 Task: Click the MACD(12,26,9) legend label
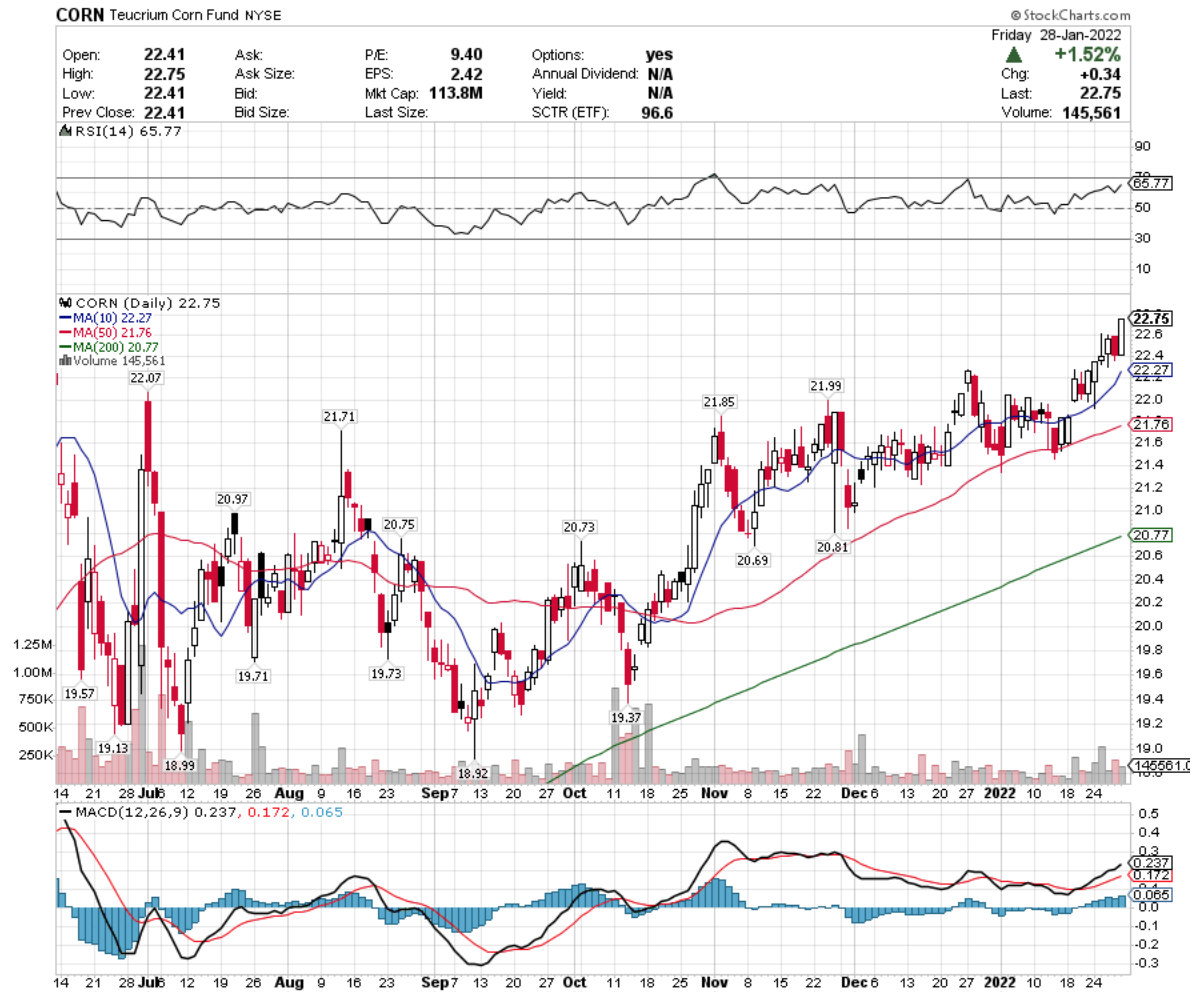[x=133, y=812]
